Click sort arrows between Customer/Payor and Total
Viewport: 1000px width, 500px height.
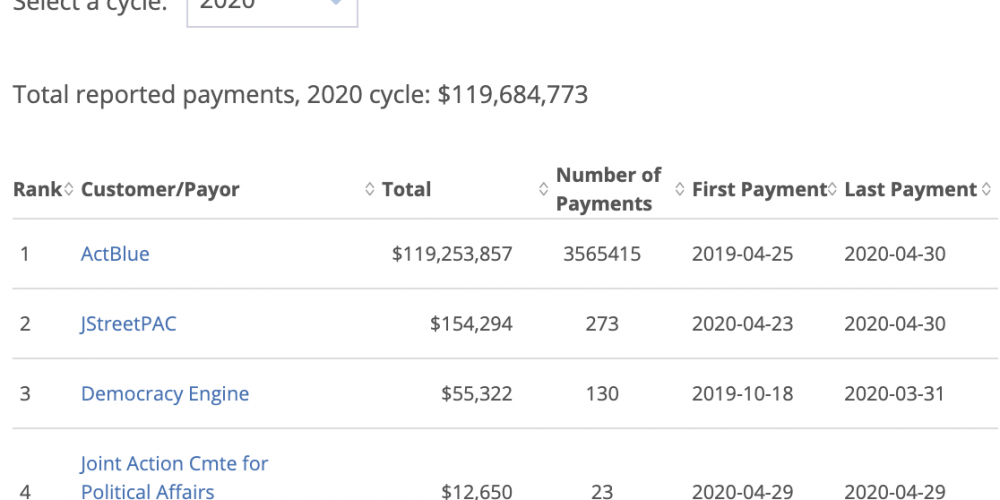(370, 189)
